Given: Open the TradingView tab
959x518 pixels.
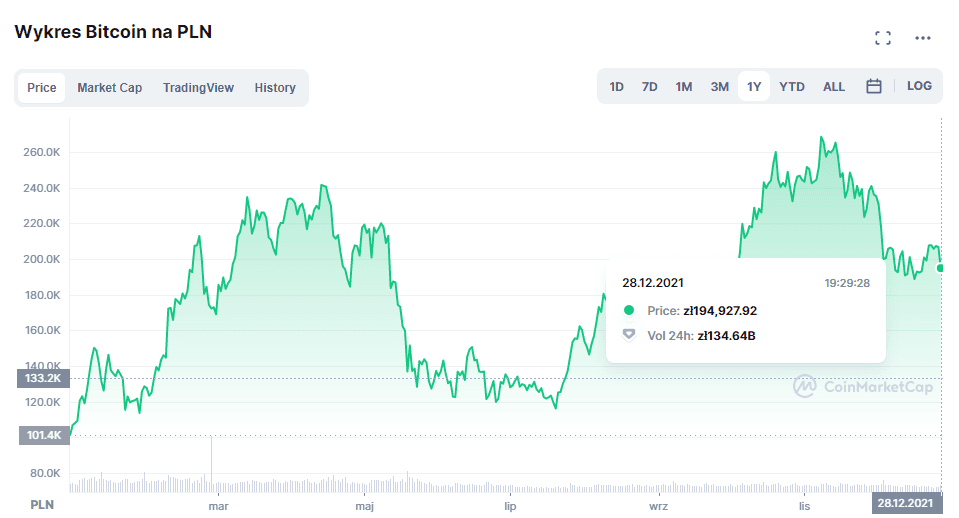Looking at the screenshot, I should (x=198, y=88).
